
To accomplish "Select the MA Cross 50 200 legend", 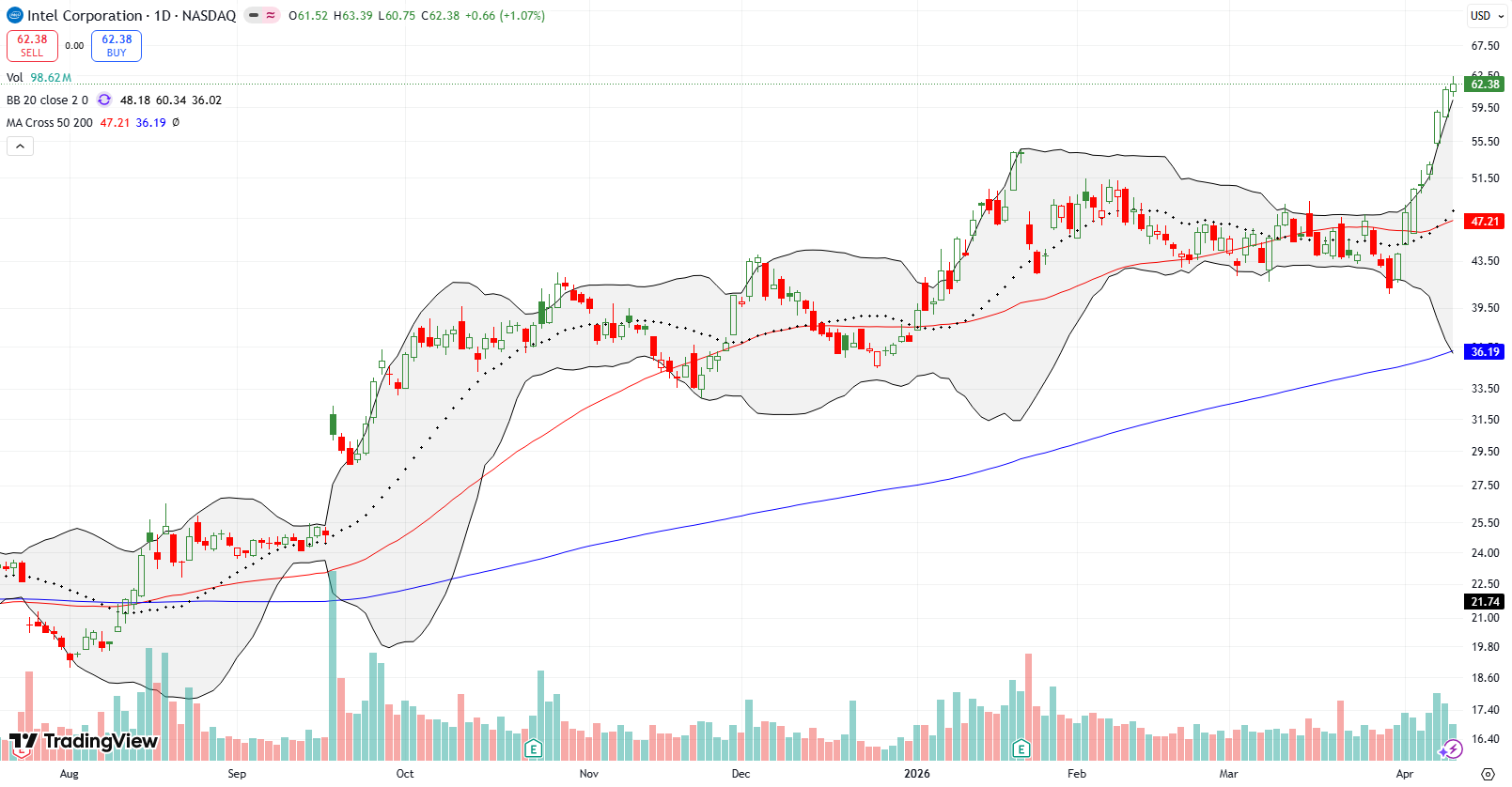I will point(50,123).
